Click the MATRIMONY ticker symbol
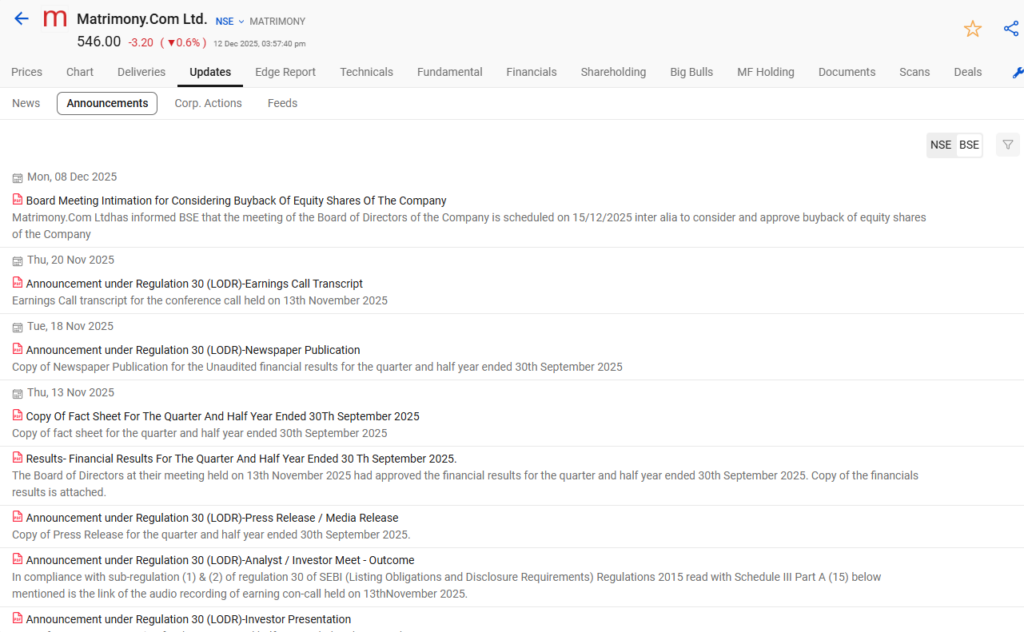The height and width of the screenshot is (632, 1024). click(x=278, y=22)
